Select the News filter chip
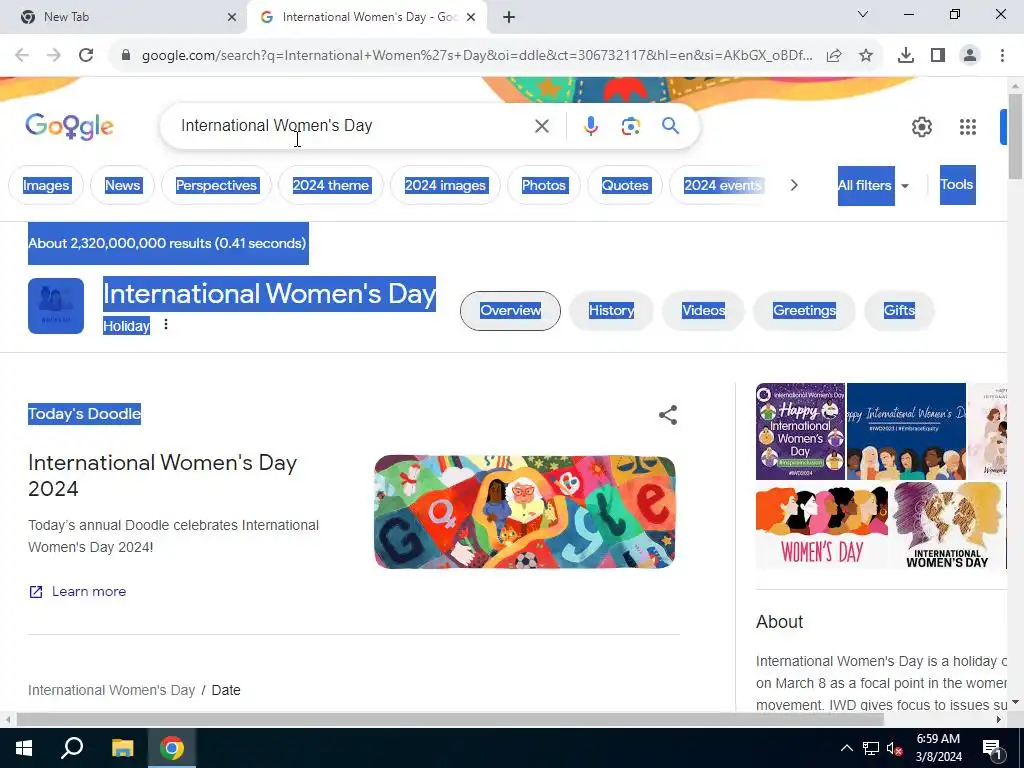The width and height of the screenshot is (1024, 768). pos(122,185)
